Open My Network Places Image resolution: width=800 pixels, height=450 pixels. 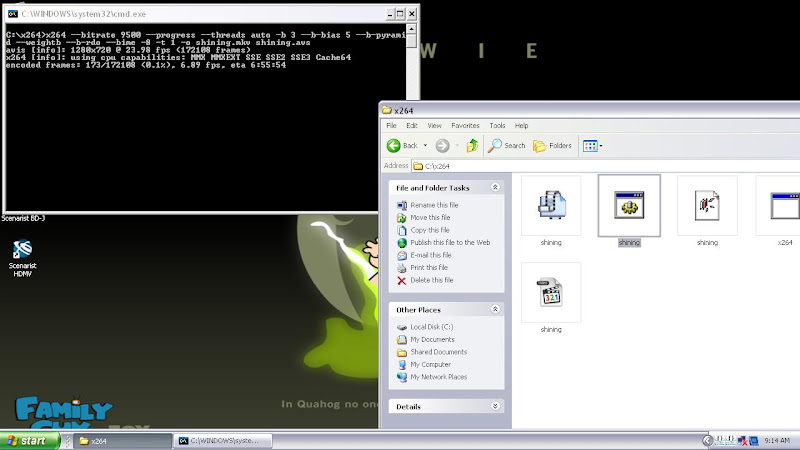pos(438,377)
